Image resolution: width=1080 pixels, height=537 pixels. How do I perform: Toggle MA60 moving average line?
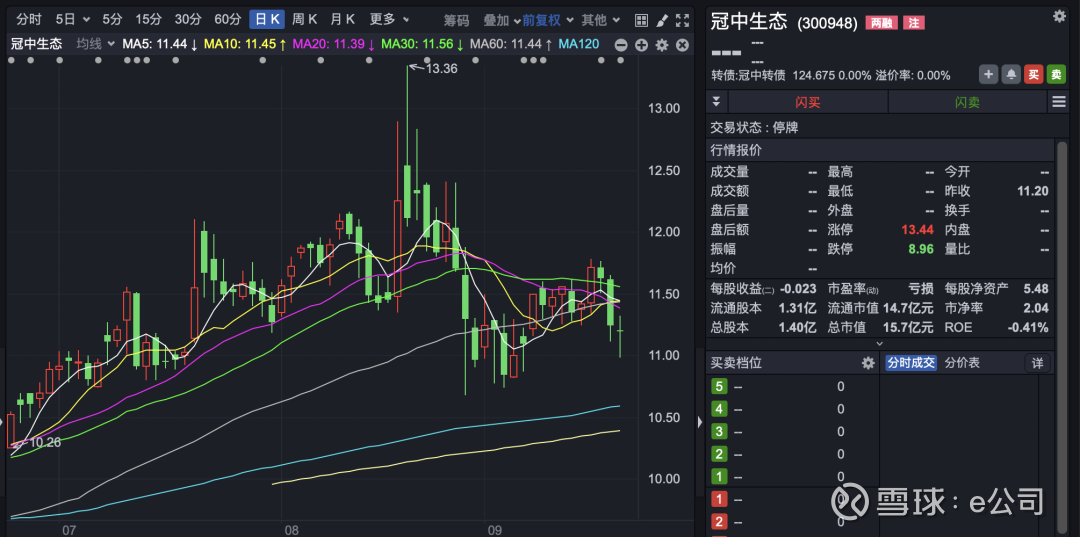click(x=510, y=45)
